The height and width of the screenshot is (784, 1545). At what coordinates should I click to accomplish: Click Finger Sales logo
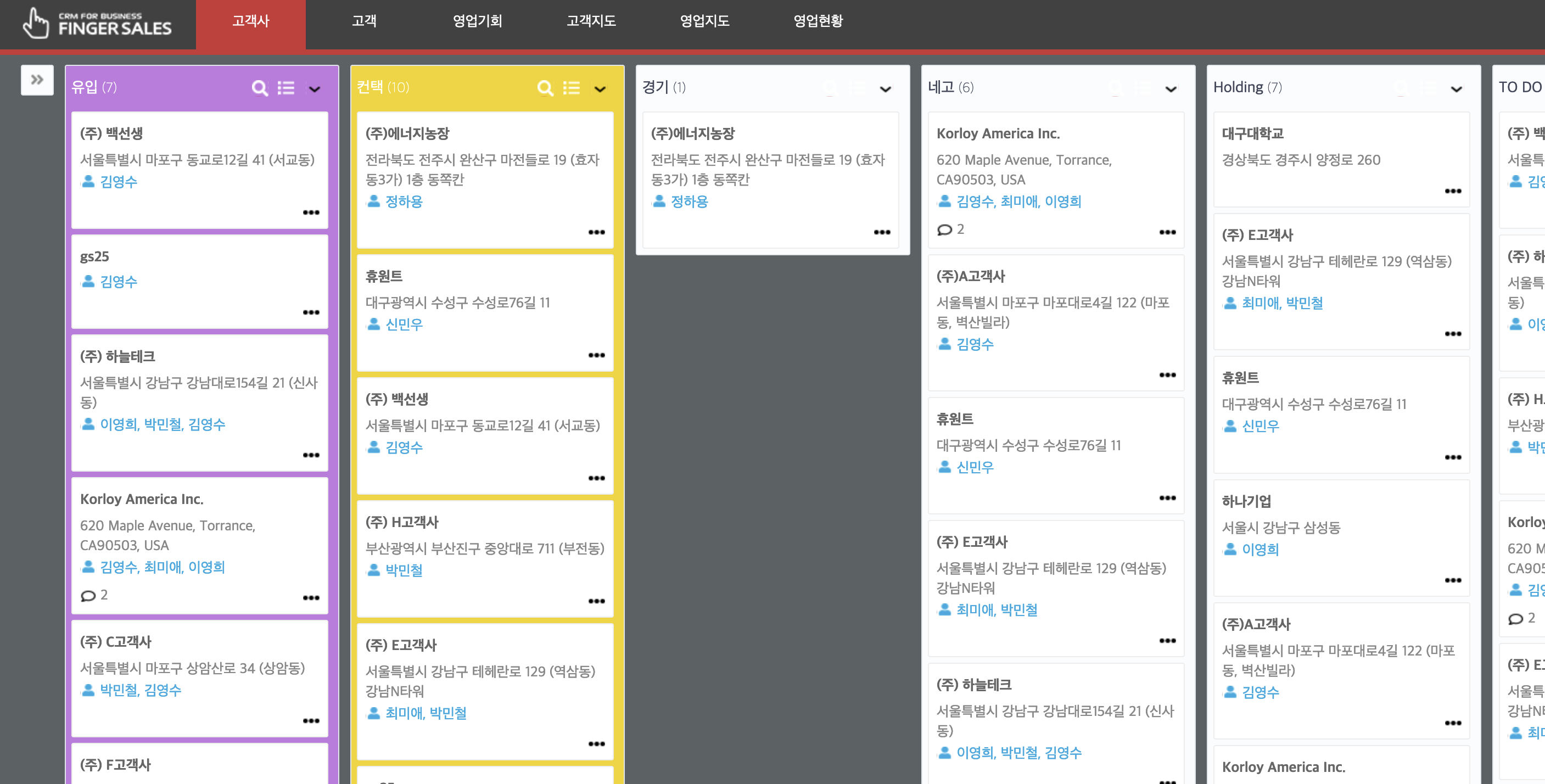click(x=97, y=24)
